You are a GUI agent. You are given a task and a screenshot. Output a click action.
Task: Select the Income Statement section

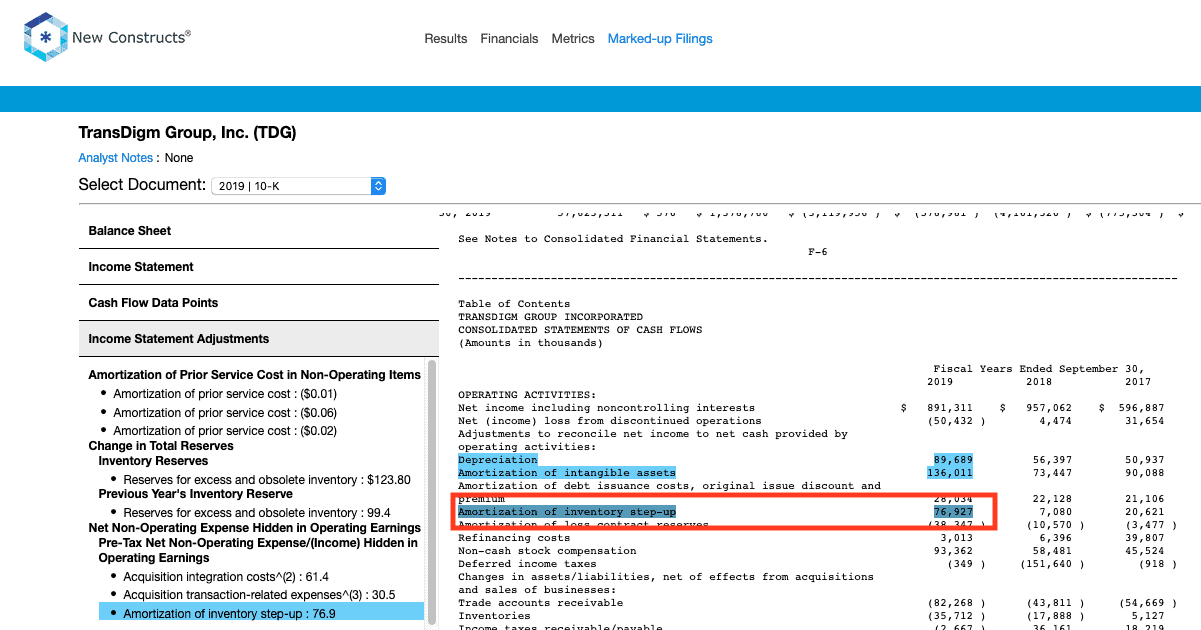pos(259,267)
